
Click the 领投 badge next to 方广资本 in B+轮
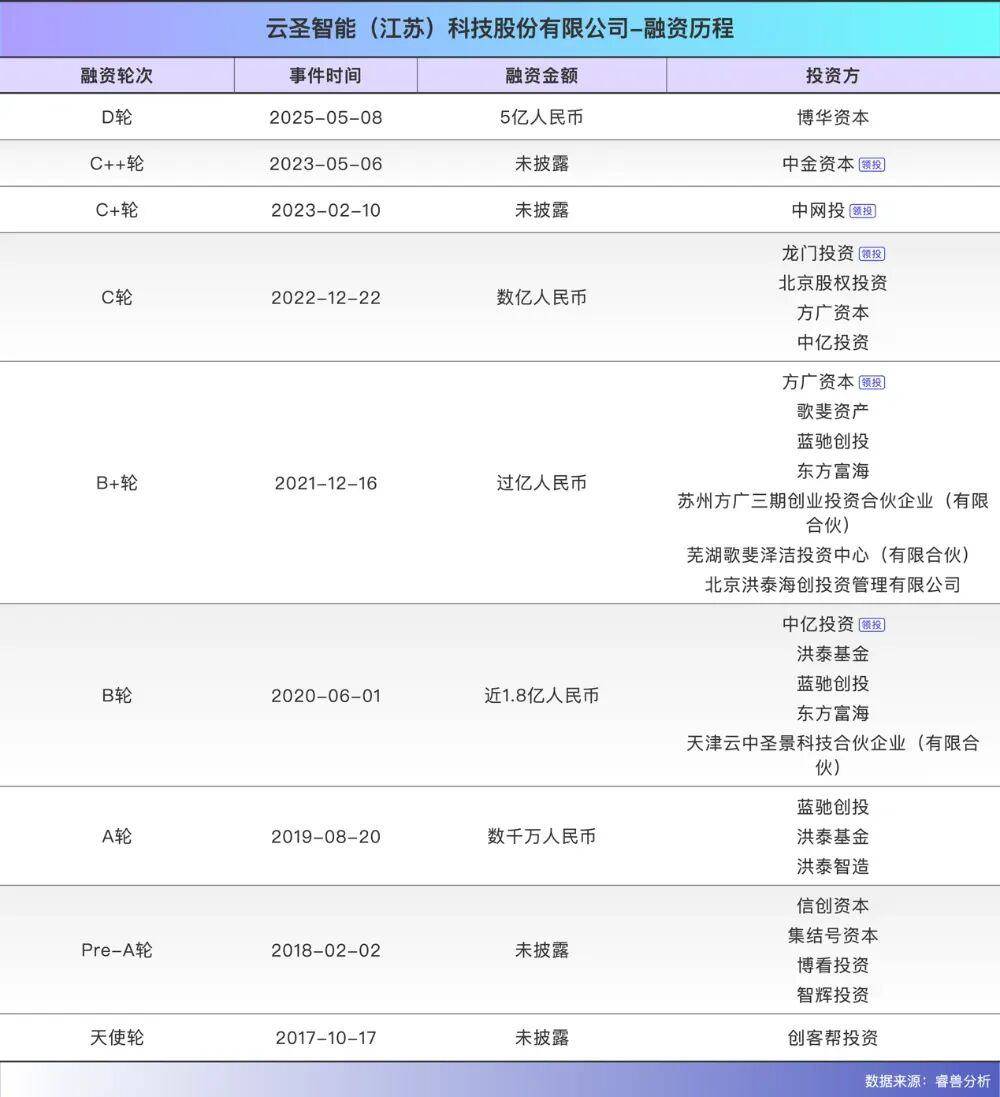[x=872, y=383]
